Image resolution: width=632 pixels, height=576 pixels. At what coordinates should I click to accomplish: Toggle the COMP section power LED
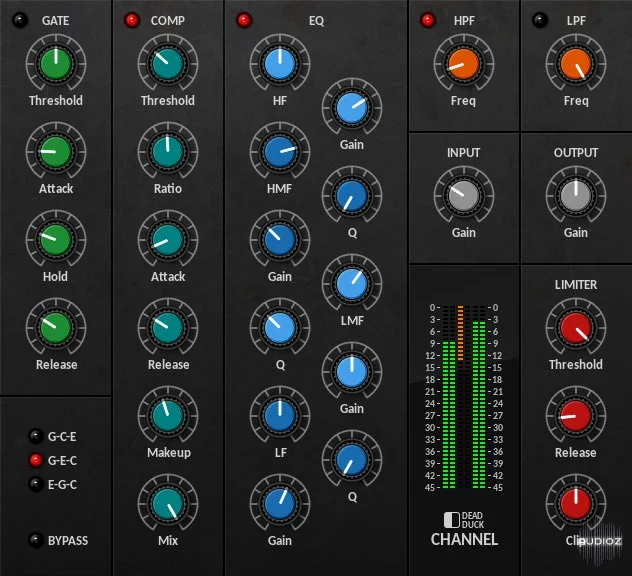(132, 20)
